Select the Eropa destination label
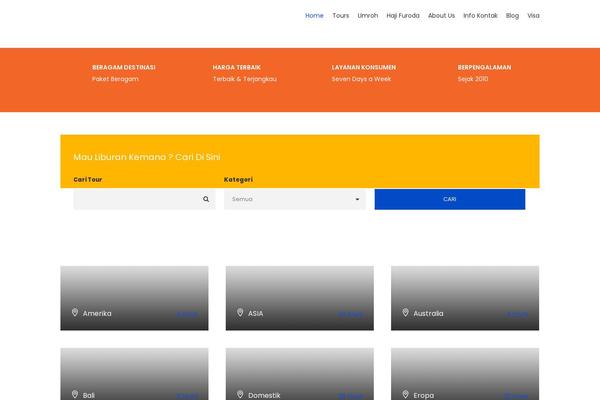Image resolution: width=600 pixels, height=400 pixels. click(424, 395)
